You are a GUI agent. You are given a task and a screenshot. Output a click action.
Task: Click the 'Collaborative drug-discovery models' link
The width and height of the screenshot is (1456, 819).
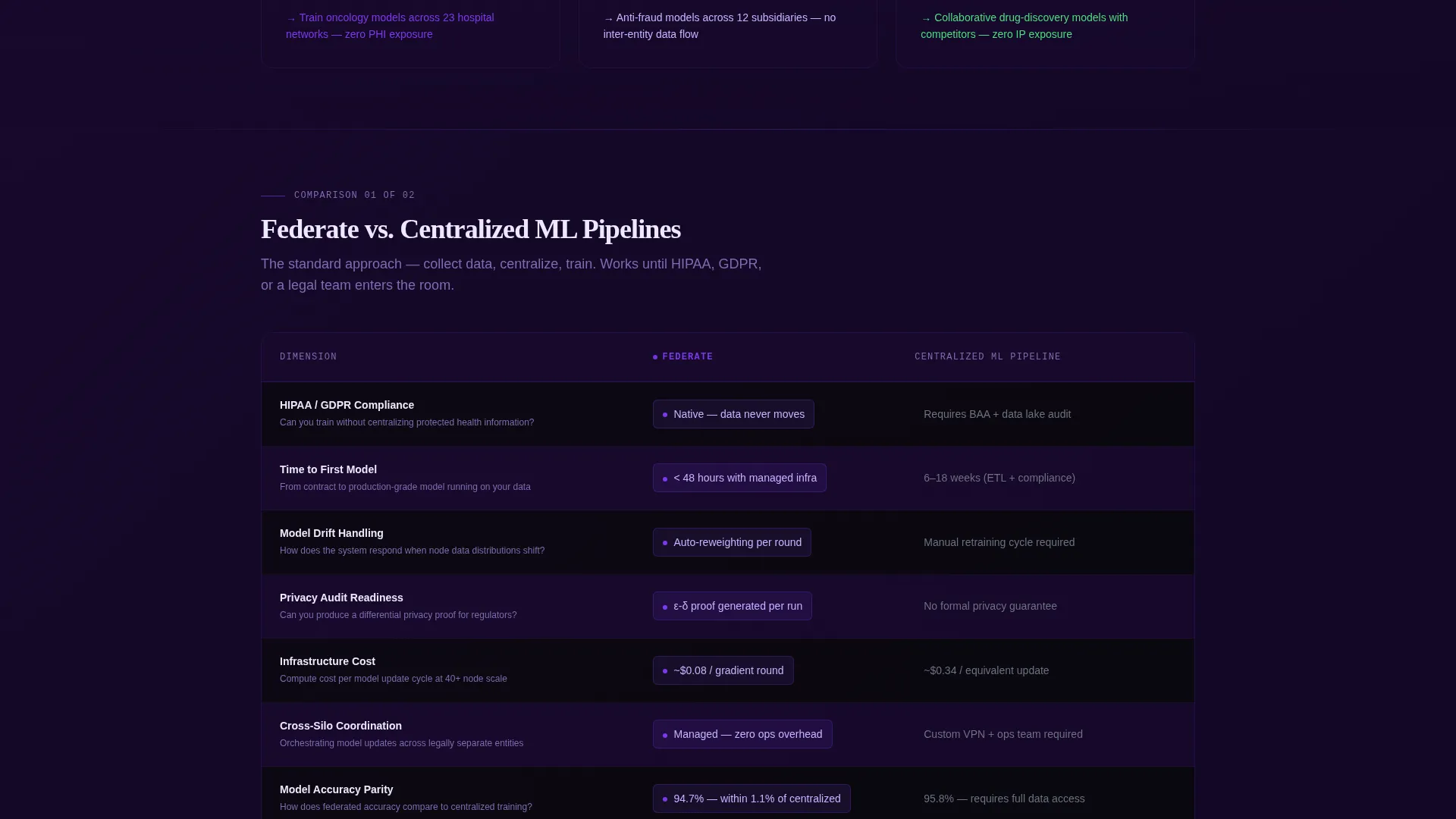pyautogui.click(x=1024, y=26)
